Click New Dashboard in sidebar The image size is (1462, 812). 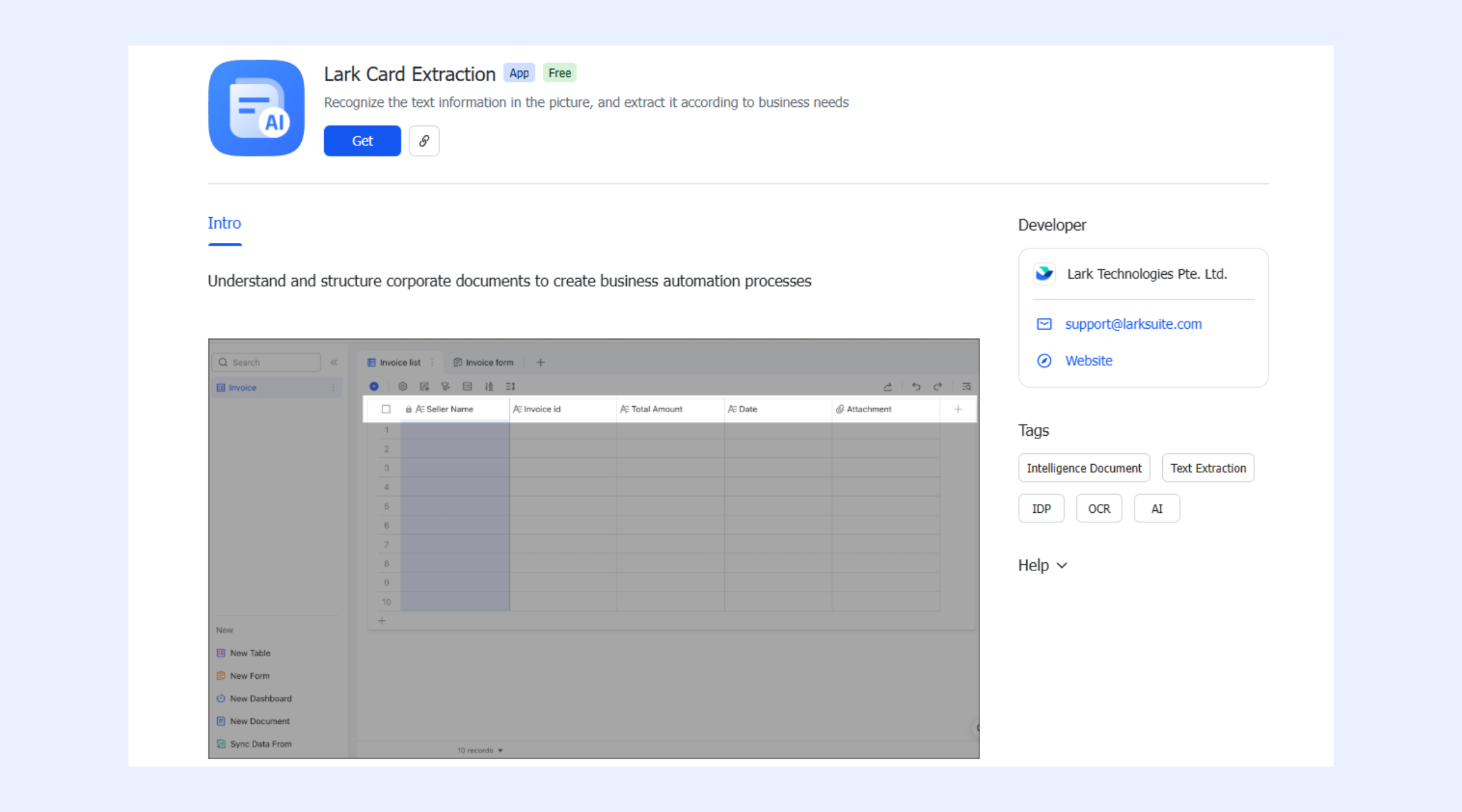point(254,698)
